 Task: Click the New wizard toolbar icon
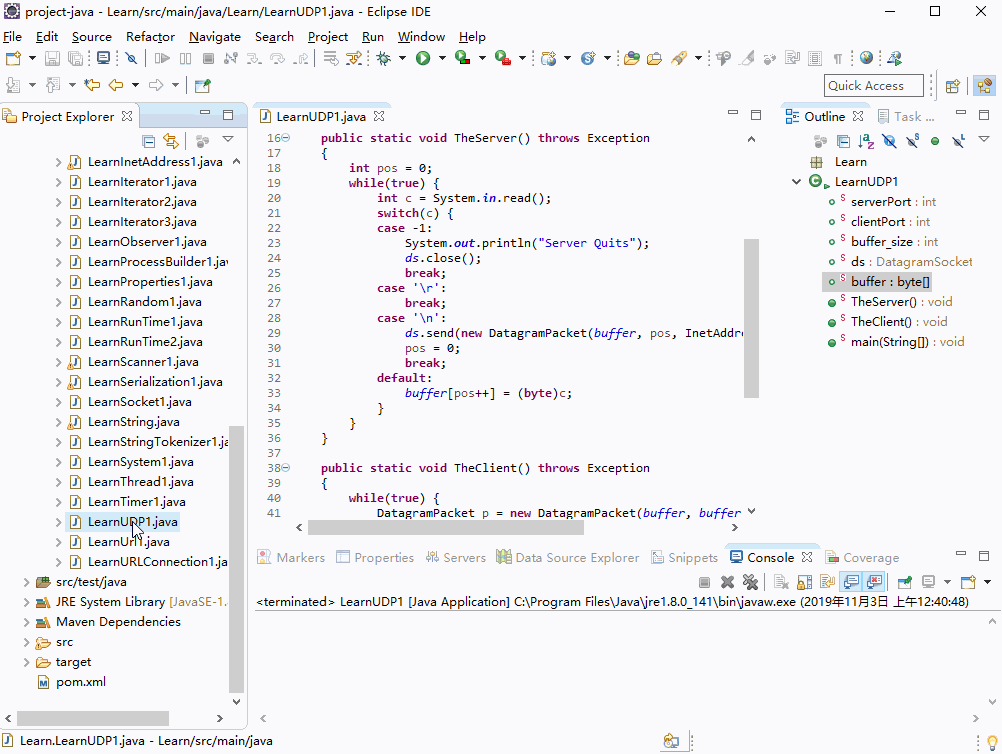13,59
